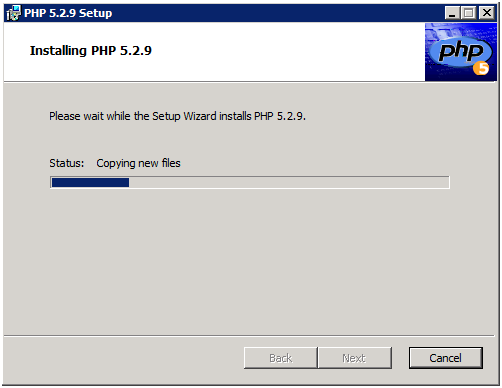The height and width of the screenshot is (388, 502).
Task: Click the 'Status:' label
Action: pyautogui.click(x=67, y=163)
